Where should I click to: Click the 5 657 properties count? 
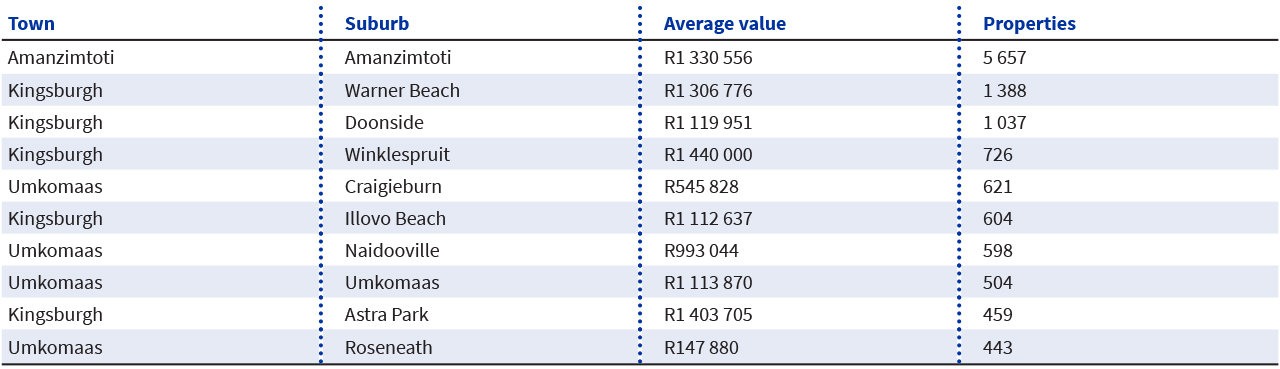(1005, 58)
